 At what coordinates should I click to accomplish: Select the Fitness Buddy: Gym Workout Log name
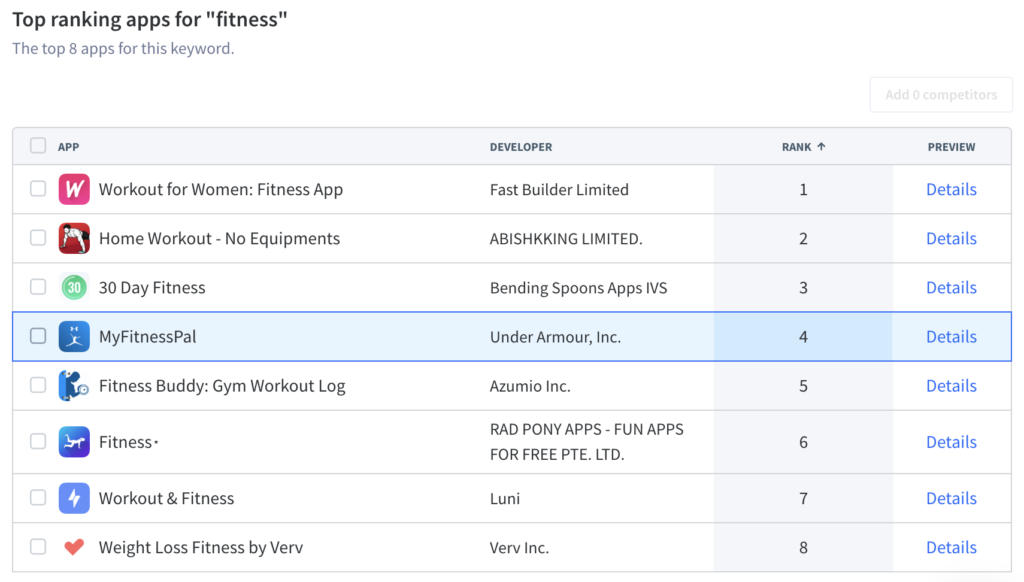click(x=222, y=385)
